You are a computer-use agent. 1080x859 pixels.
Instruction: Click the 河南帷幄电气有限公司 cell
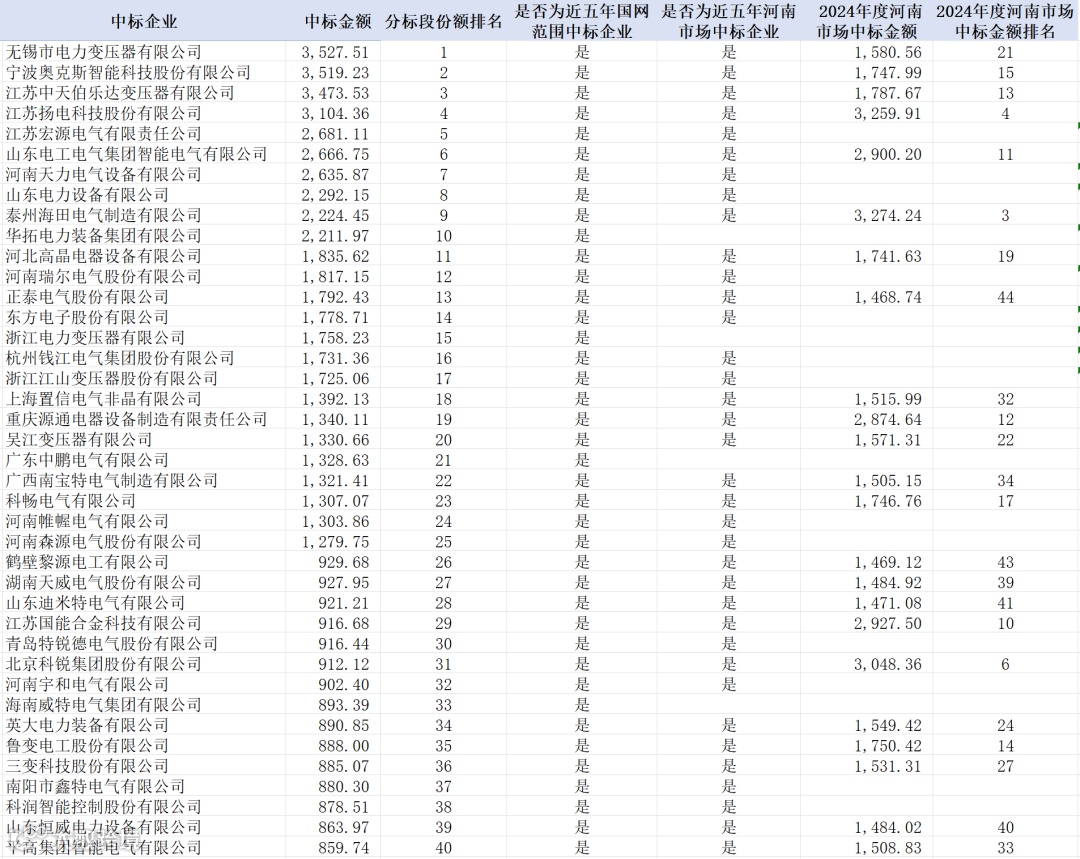click(87, 521)
